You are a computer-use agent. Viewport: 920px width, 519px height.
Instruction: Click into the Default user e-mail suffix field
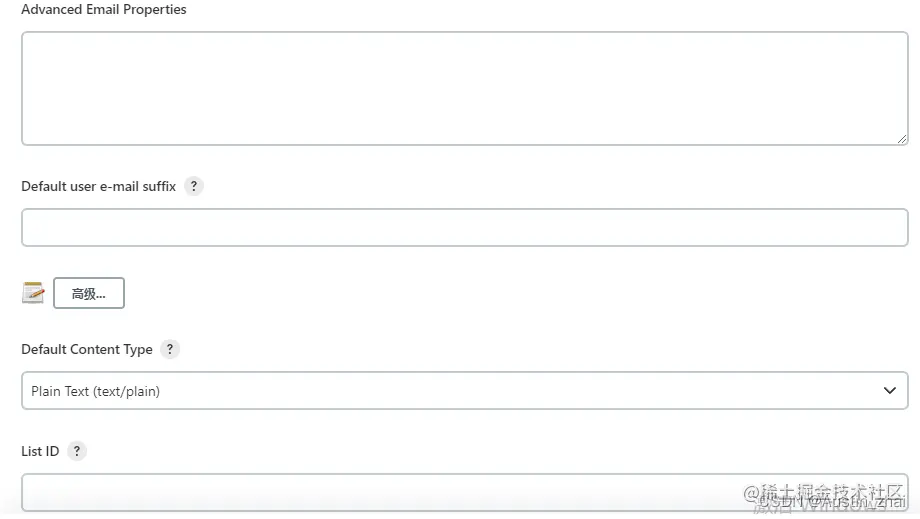465,228
